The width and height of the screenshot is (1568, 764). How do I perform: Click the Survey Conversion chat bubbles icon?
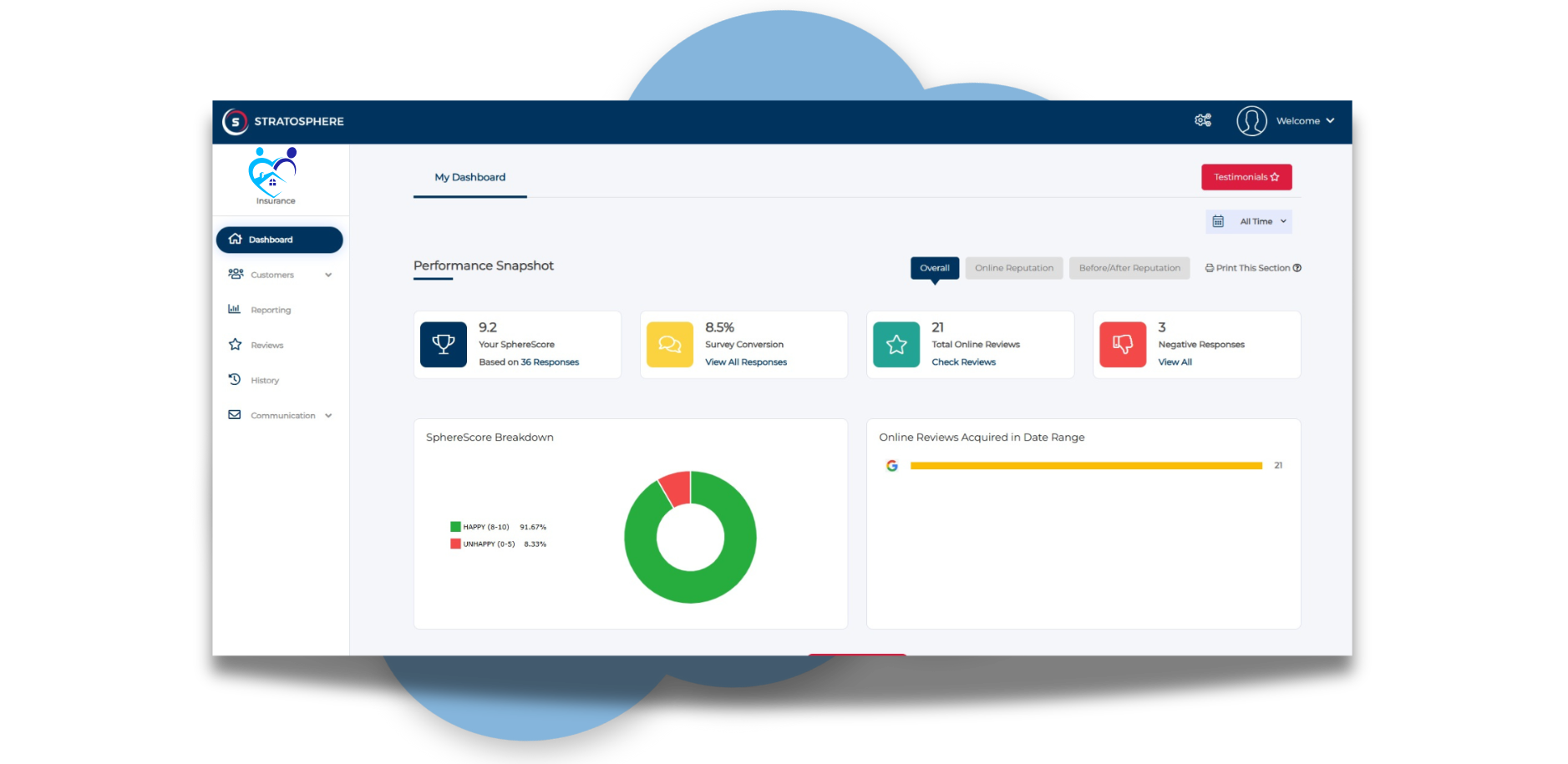click(670, 344)
